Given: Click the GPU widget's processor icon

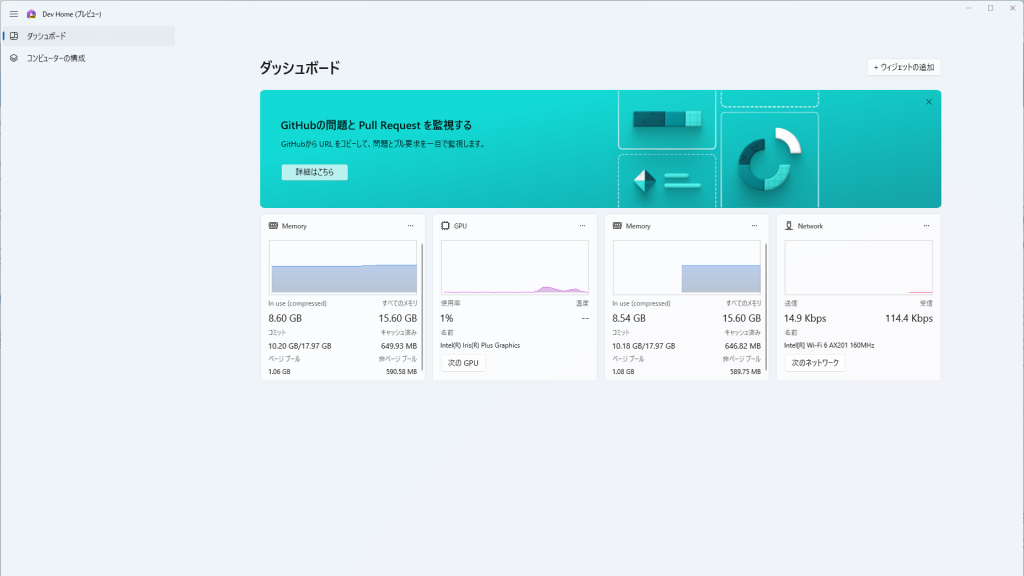Looking at the screenshot, I should pos(444,226).
